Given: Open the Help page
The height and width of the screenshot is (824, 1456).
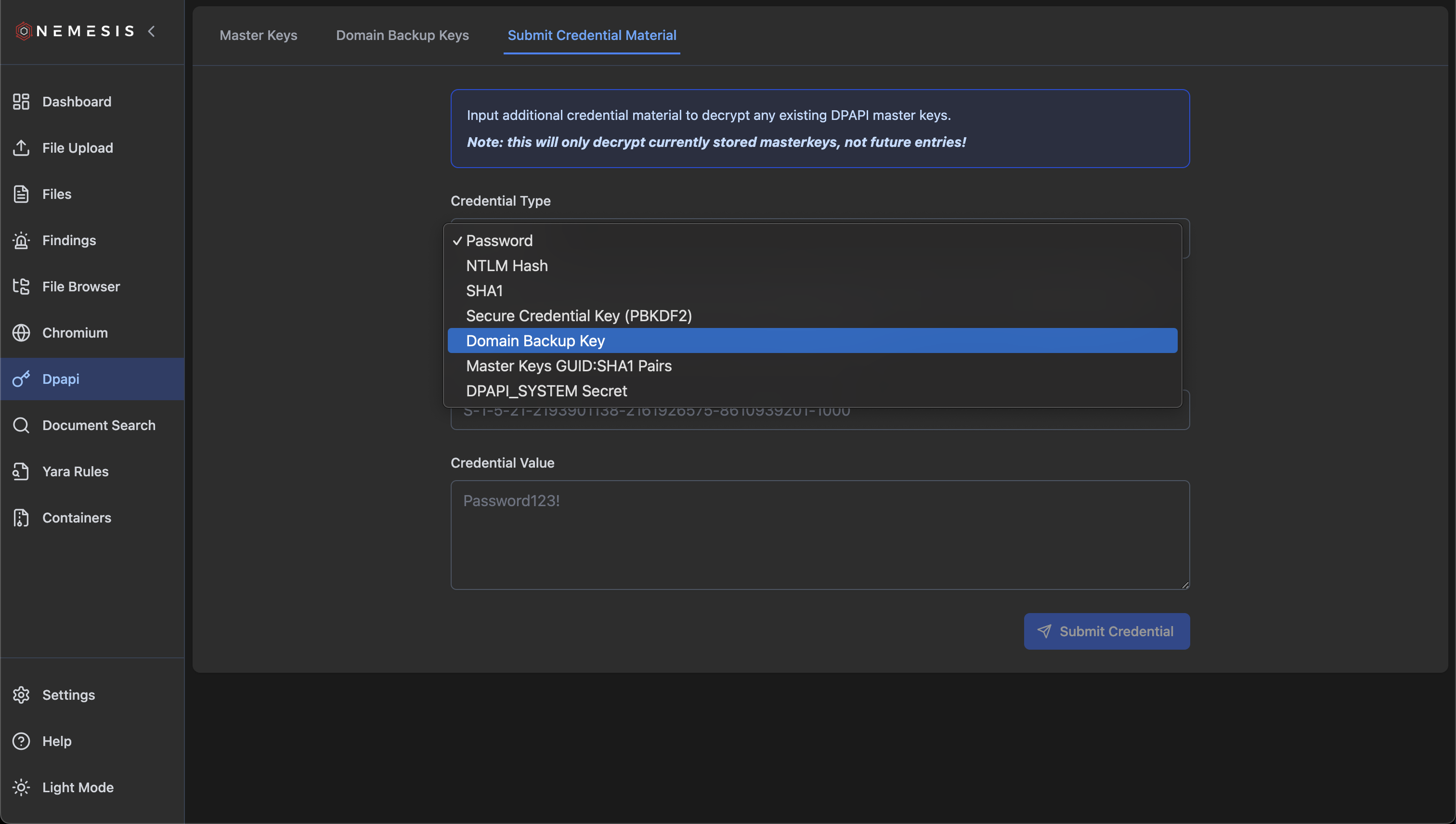Looking at the screenshot, I should [56, 741].
